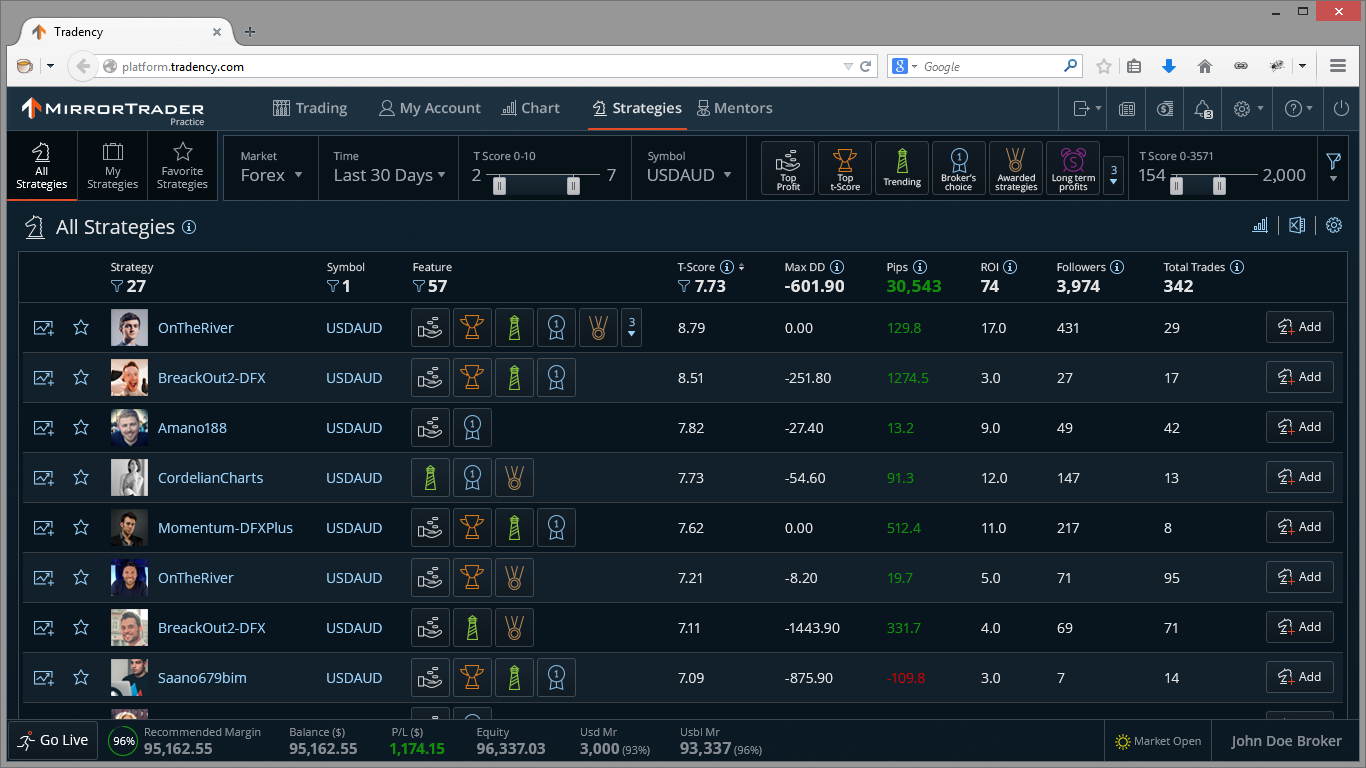
Task: Adjust T Score 0-3571 right slider handle
Action: point(1219,185)
